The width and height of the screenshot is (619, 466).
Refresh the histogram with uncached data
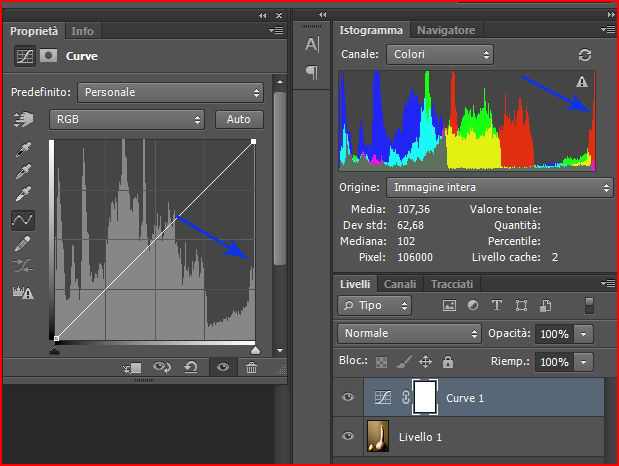[x=585, y=55]
